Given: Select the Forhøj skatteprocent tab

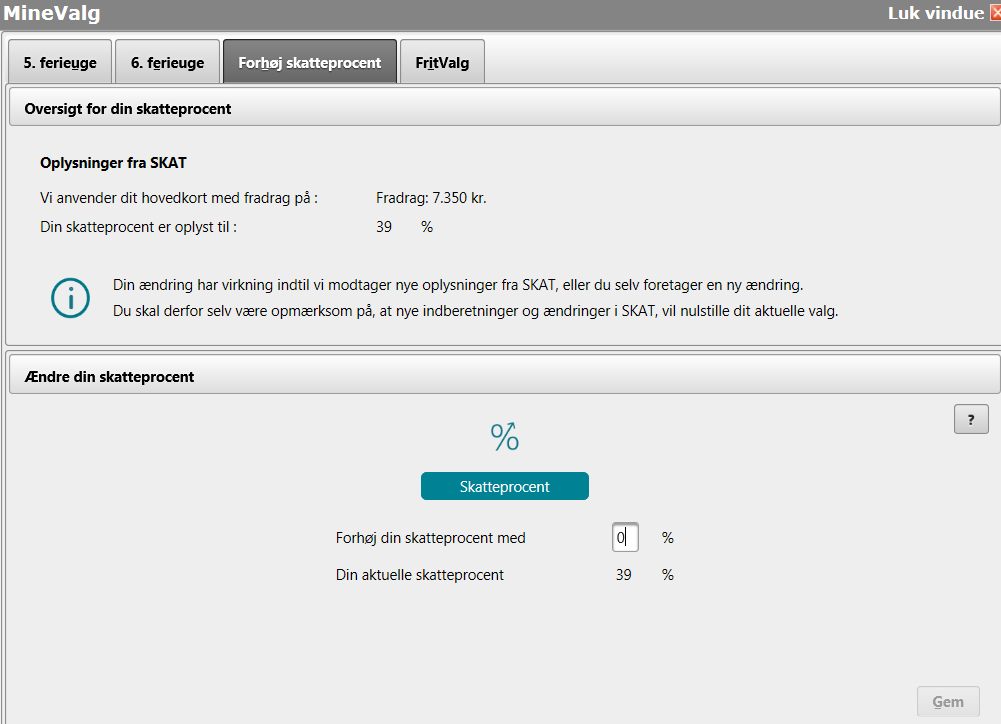Looking at the screenshot, I should 309,63.
